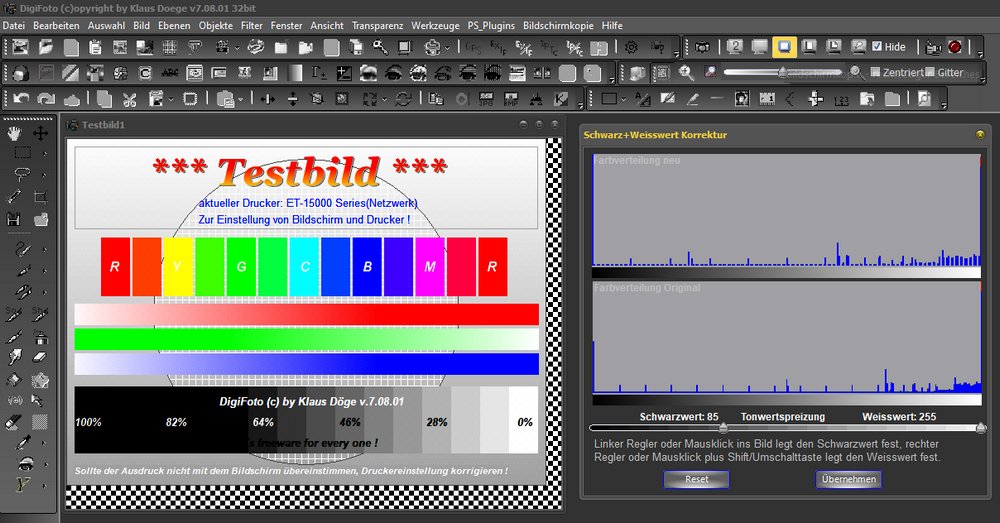The image size is (1000, 523).
Task: Select the hand pan tool
Action: click(15, 133)
